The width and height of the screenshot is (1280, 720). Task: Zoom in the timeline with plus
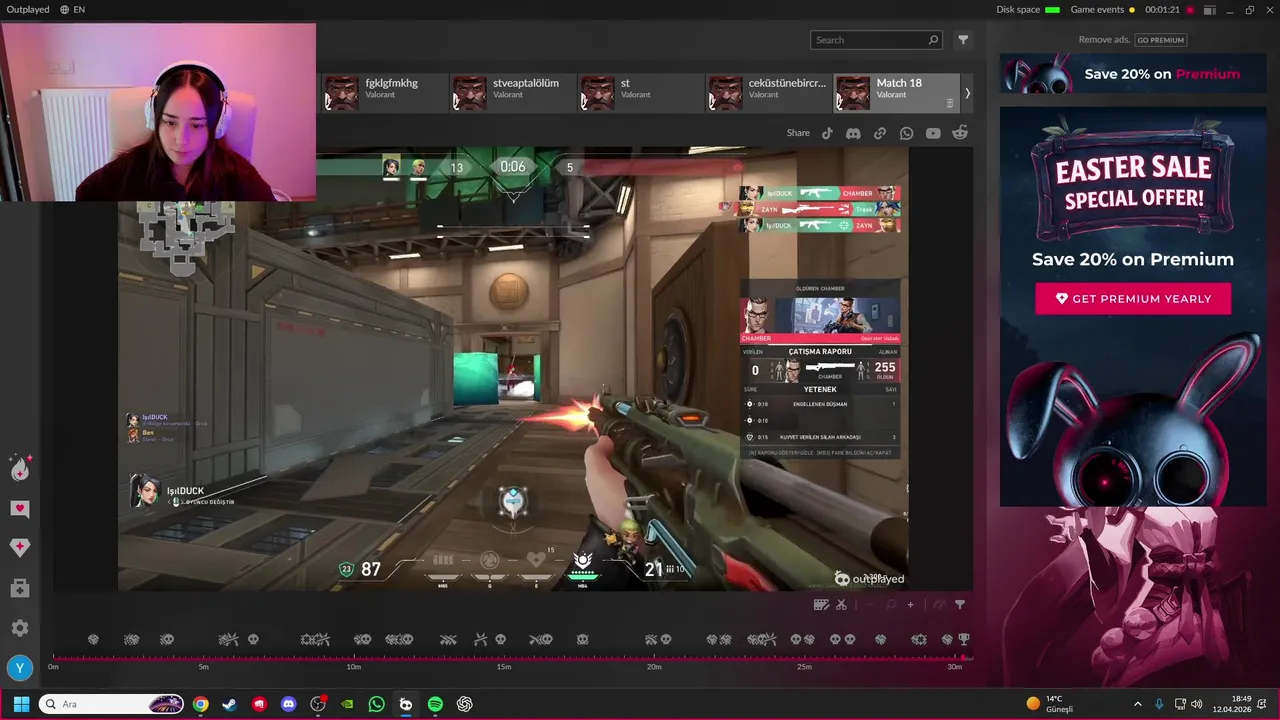pyautogui.click(x=910, y=604)
